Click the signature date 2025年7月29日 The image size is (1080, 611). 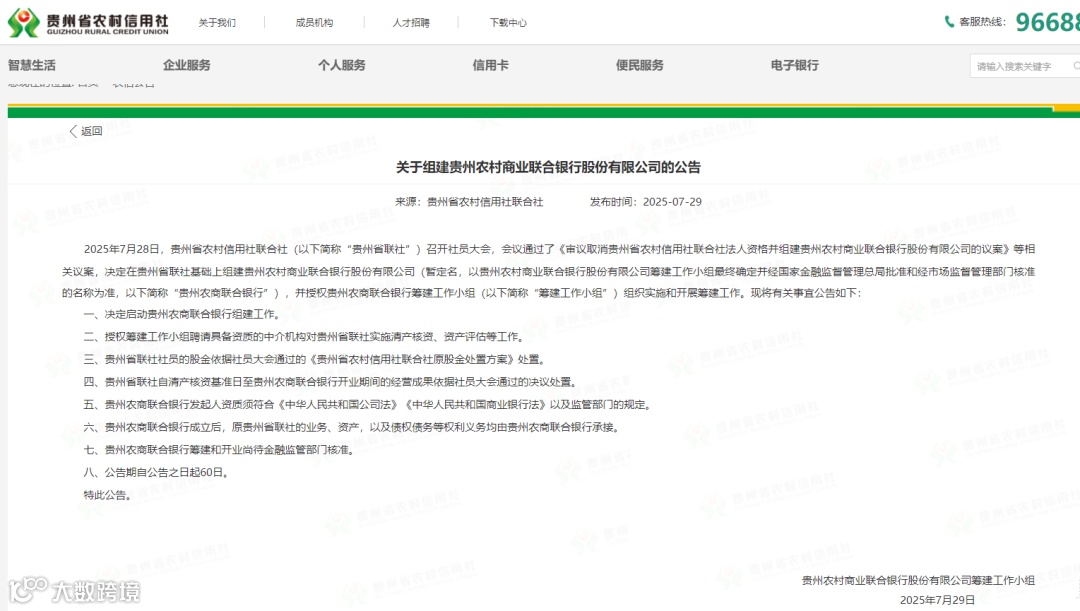tap(937, 600)
